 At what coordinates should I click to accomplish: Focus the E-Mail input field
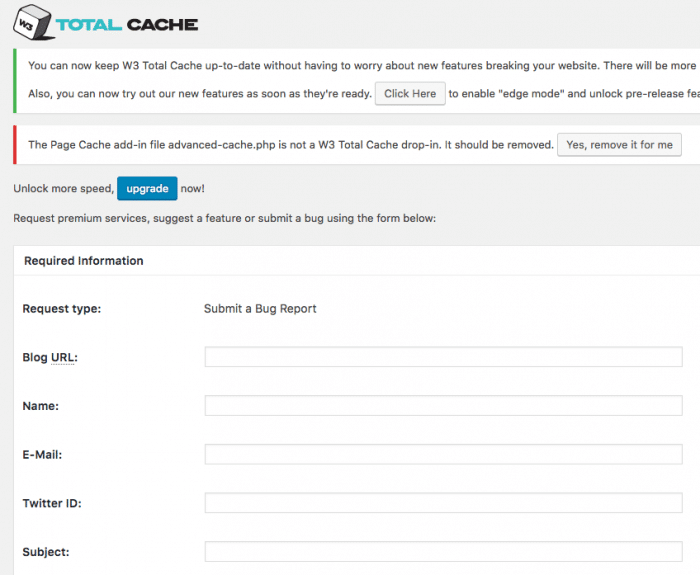[x=443, y=454]
